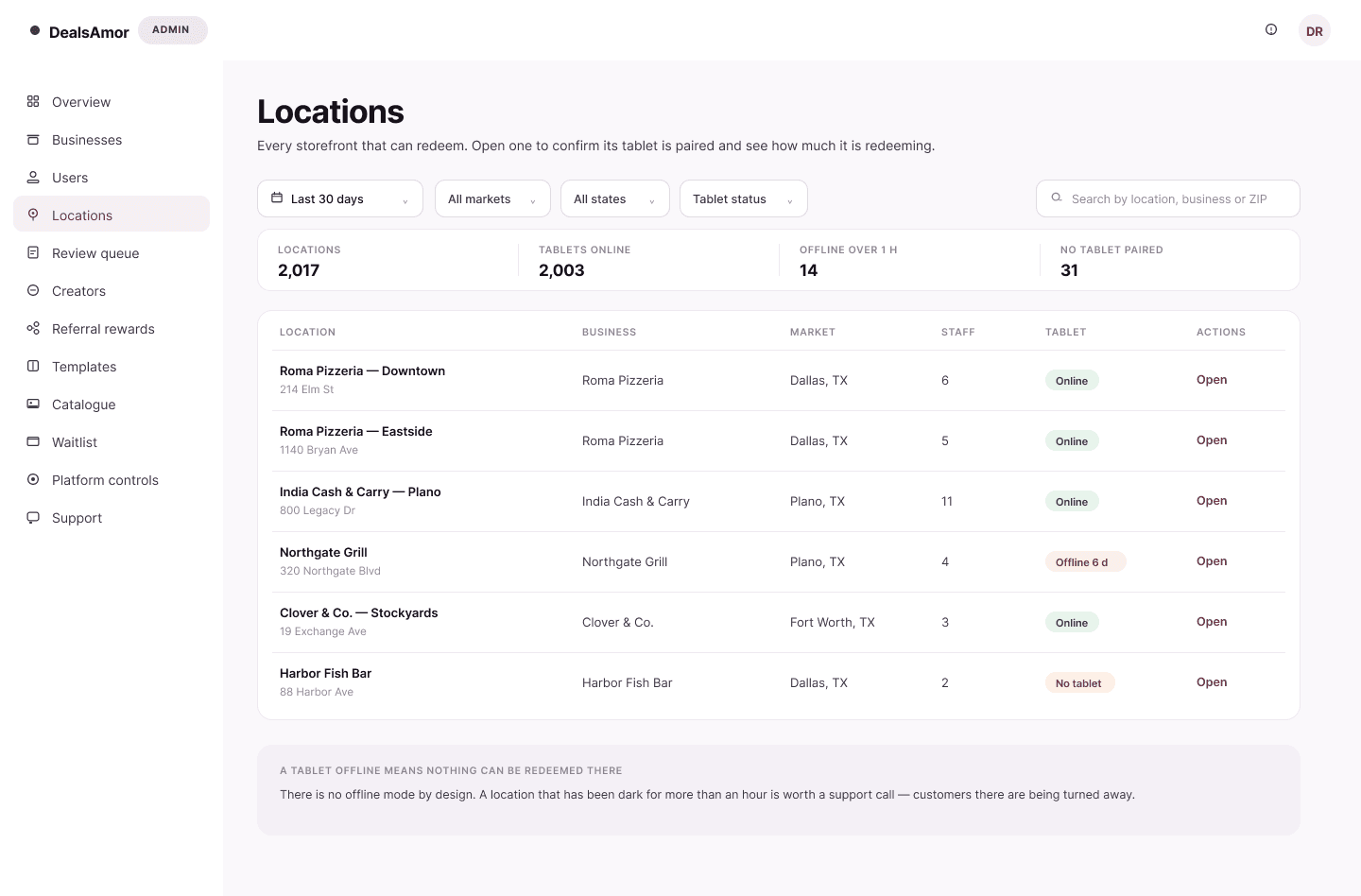Click the Creators icon in sidebar

[x=33, y=290]
